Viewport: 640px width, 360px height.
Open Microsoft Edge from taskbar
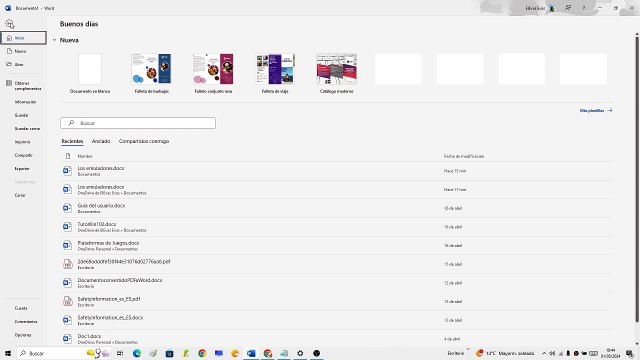point(137,353)
